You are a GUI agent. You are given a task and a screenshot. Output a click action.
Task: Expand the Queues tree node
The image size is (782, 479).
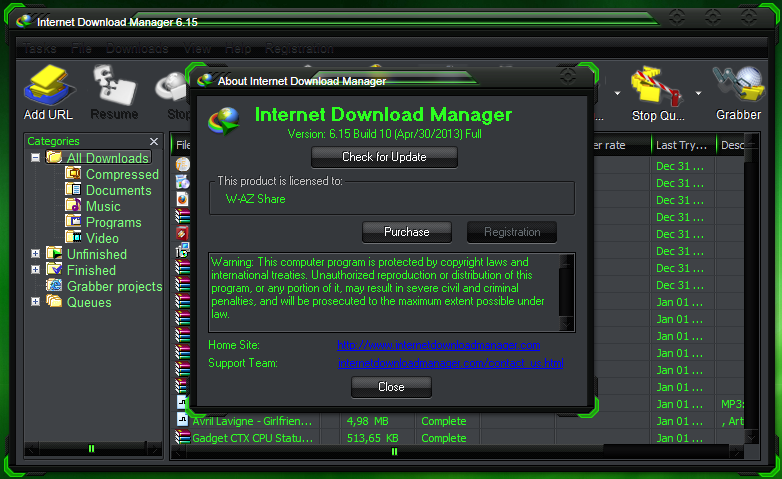point(35,301)
